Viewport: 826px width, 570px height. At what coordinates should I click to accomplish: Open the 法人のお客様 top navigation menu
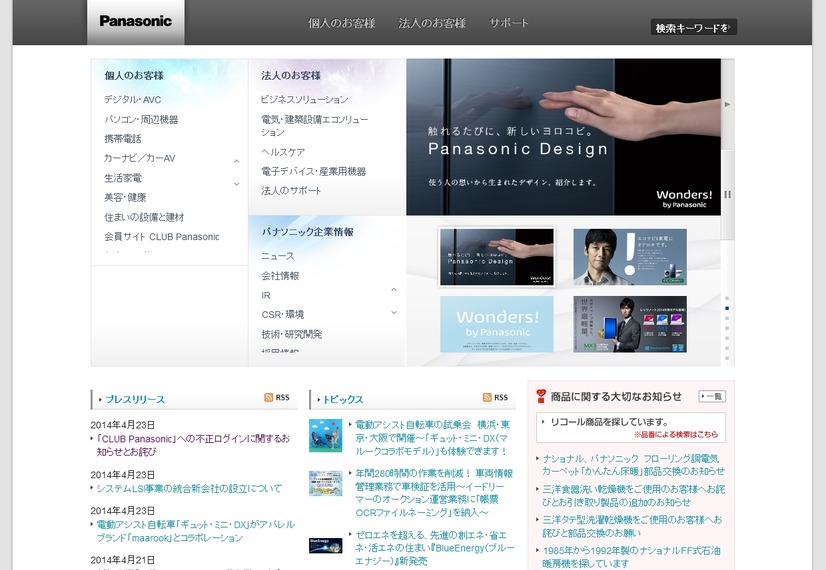(x=432, y=23)
